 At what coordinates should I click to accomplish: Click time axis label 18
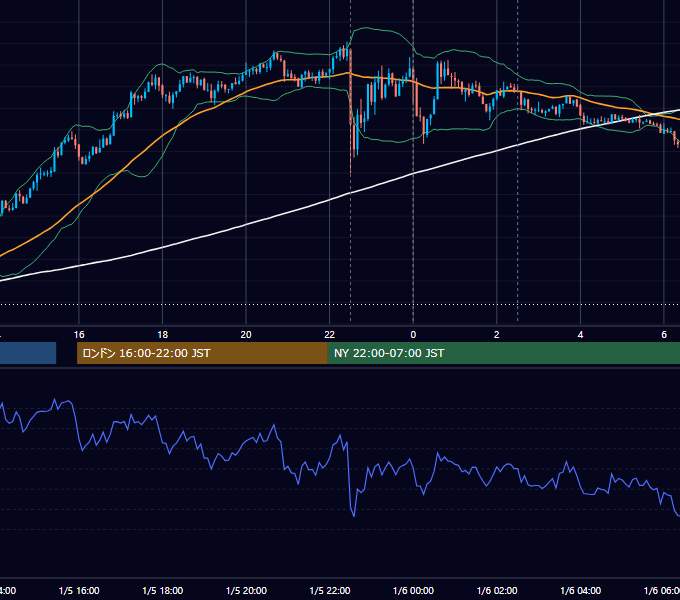(x=162, y=335)
